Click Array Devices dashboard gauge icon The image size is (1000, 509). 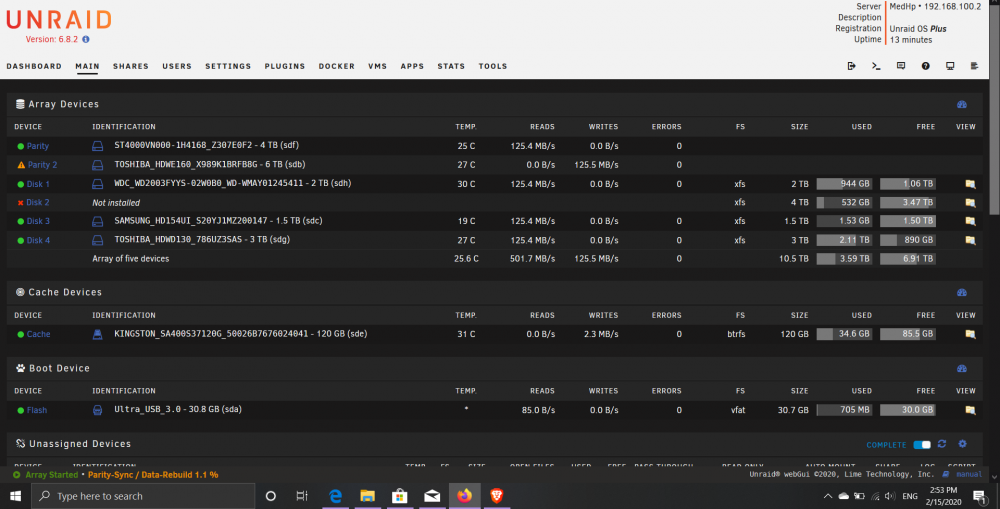[x=962, y=105]
